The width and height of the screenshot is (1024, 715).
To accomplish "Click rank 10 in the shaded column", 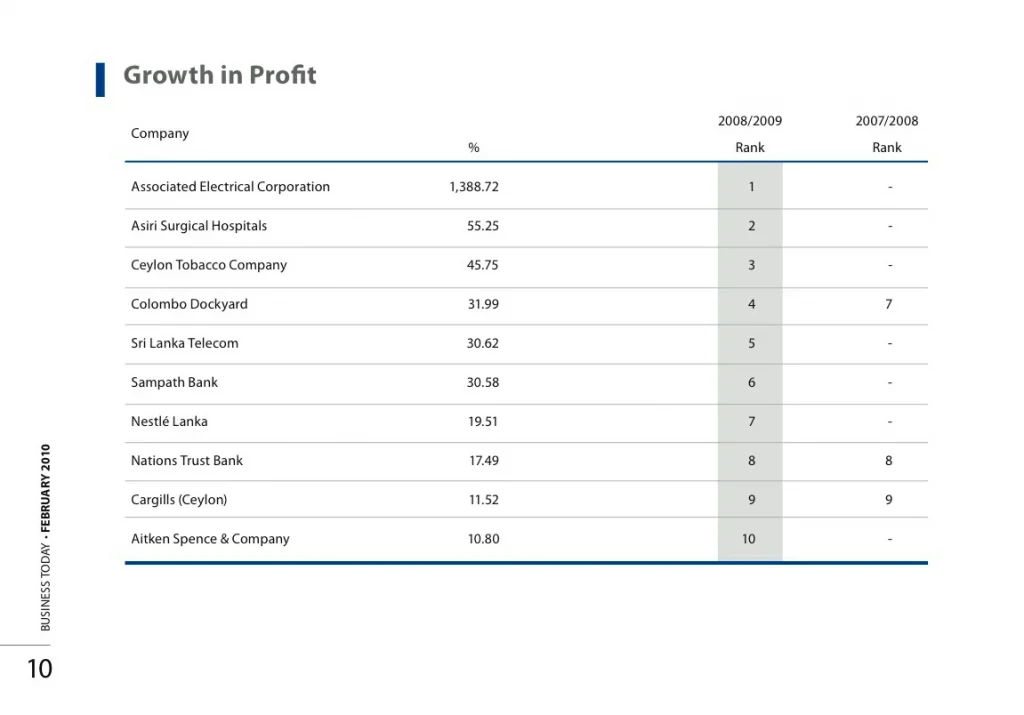I will pos(749,539).
